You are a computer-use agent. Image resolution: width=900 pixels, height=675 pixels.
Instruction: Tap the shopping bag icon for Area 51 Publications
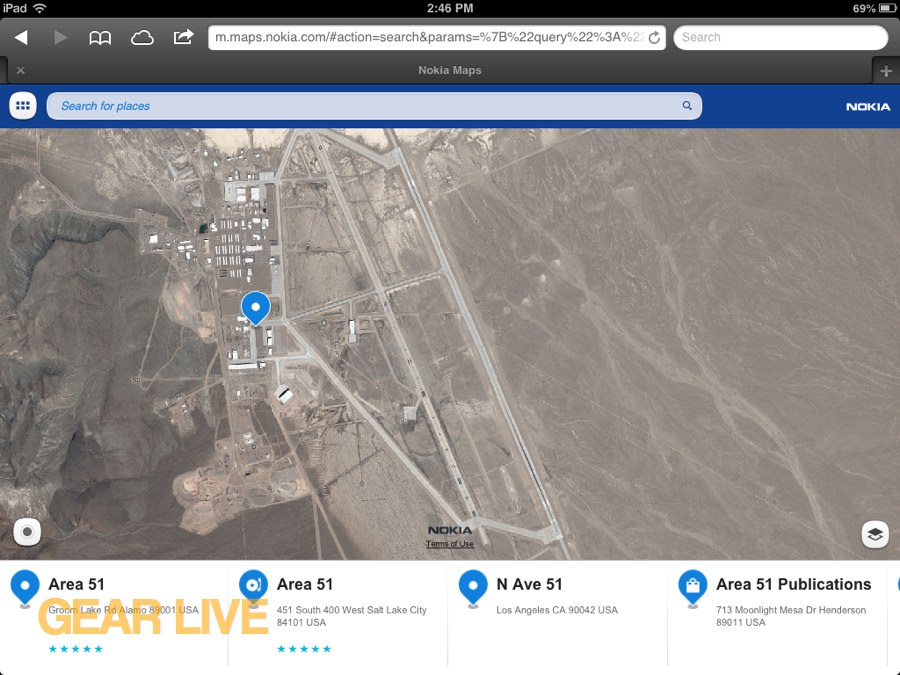[x=693, y=588]
